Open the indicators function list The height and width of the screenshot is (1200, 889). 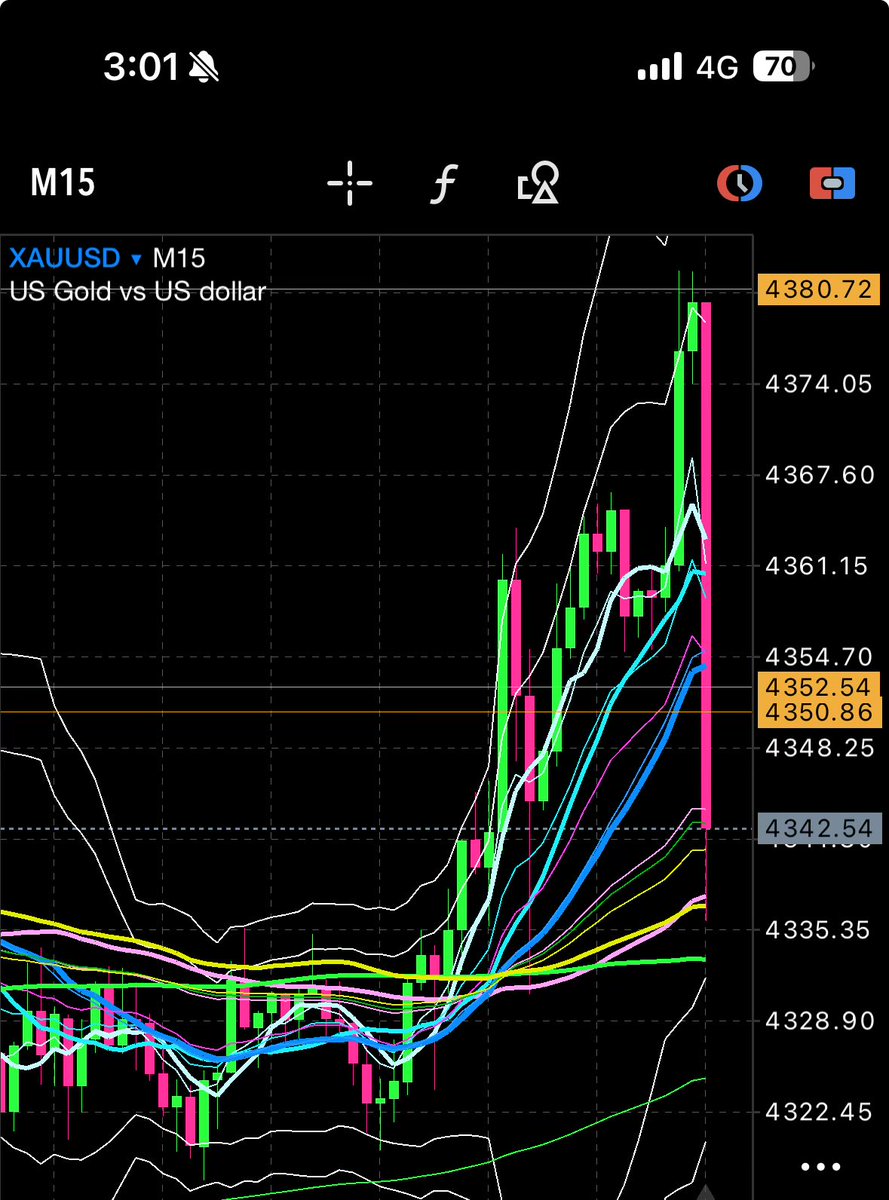(444, 184)
